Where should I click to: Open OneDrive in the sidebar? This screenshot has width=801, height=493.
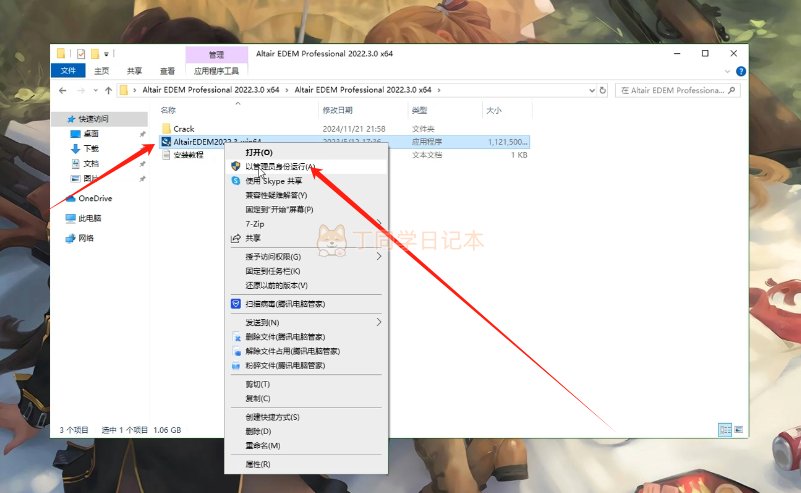95,198
